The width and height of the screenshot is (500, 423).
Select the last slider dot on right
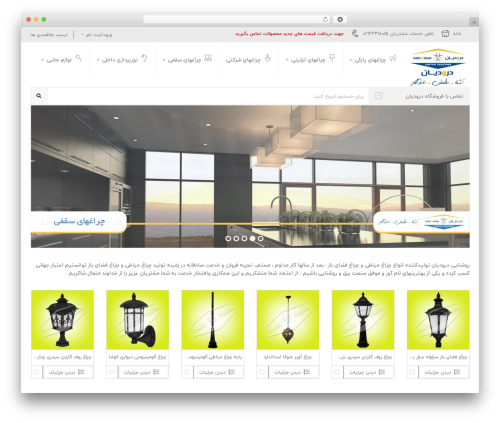[261, 238]
